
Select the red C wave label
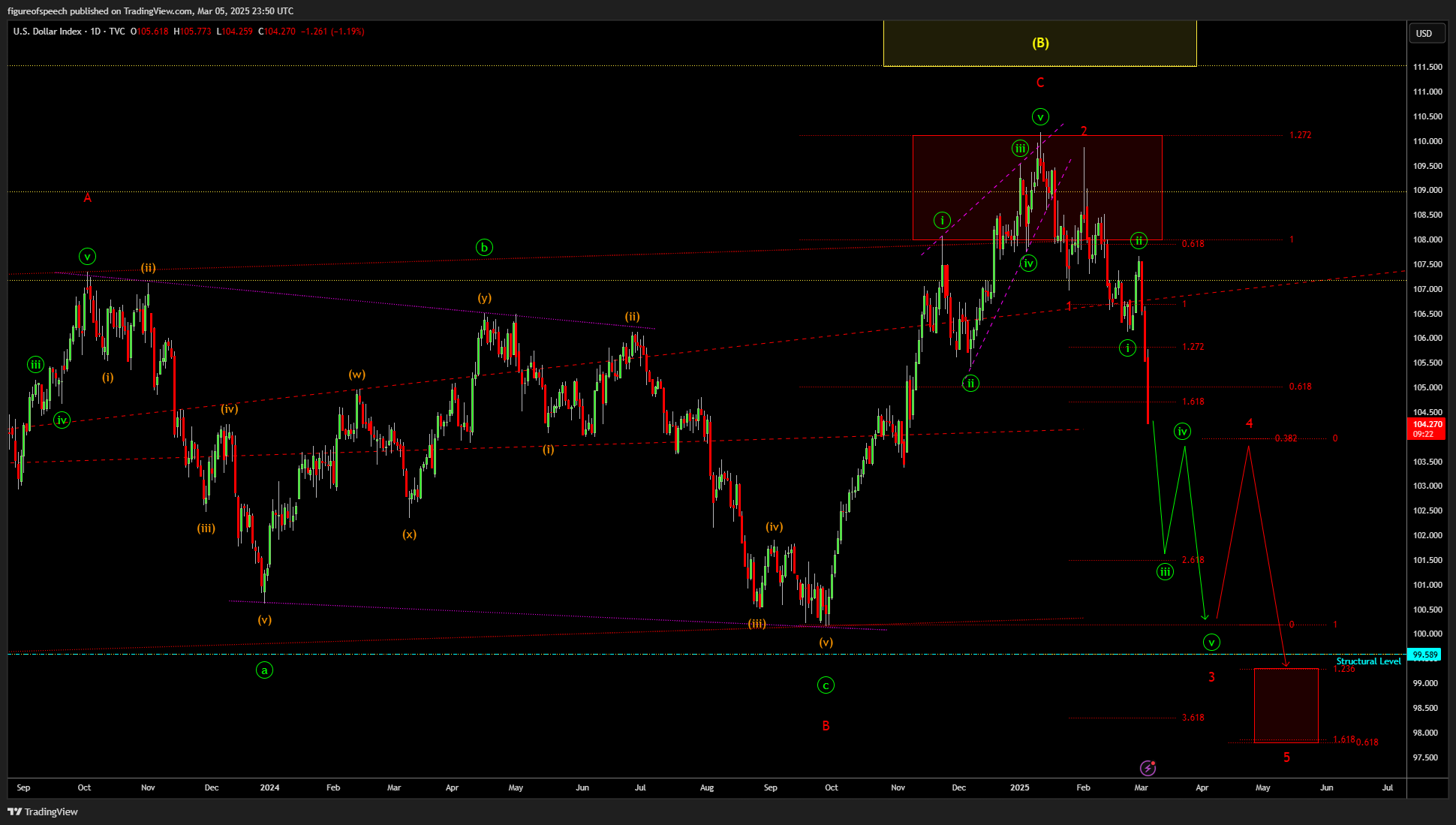click(x=1040, y=83)
